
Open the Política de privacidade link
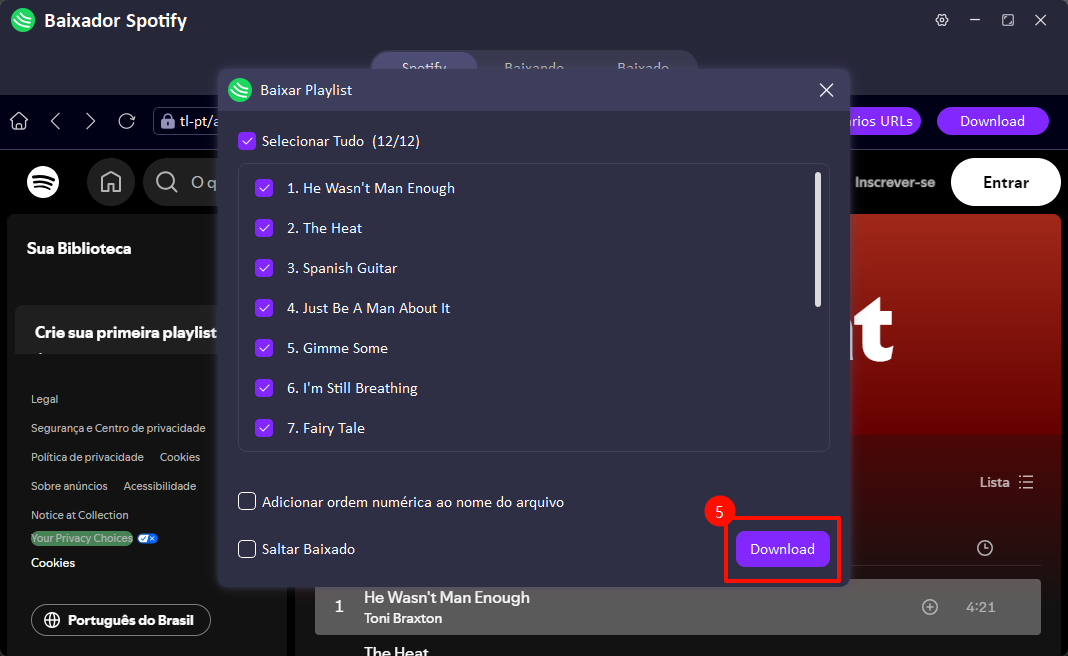coord(87,457)
